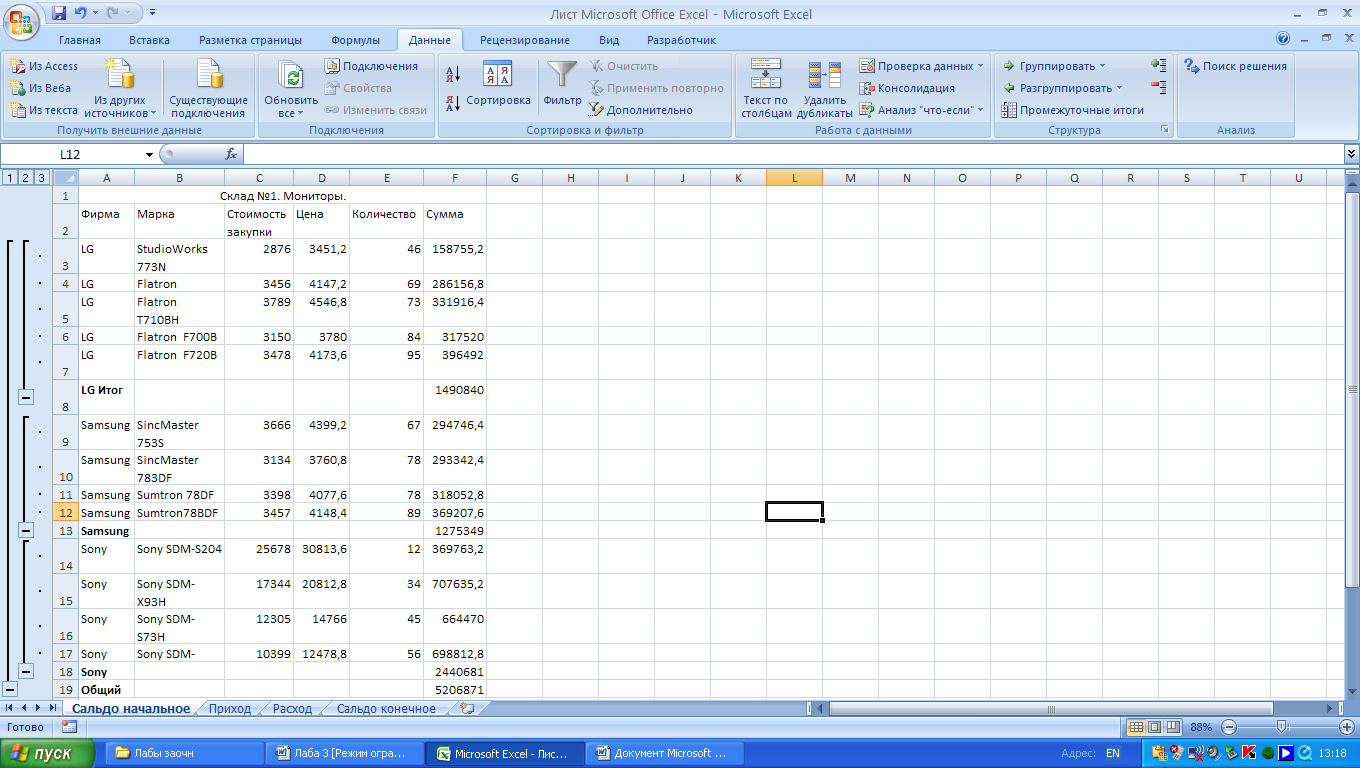Open Поиск решения solver
Image resolution: width=1360 pixels, height=768 pixels.
click(x=1235, y=66)
